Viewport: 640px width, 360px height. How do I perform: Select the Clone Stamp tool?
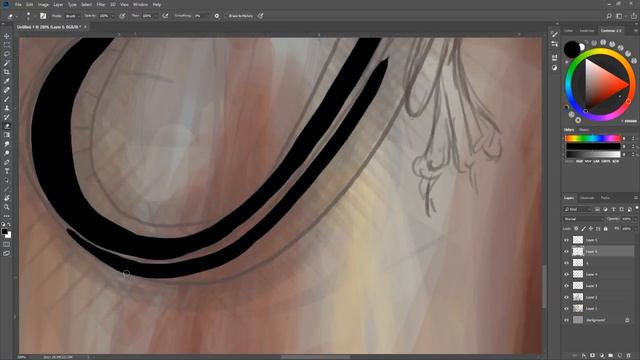tap(7, 108)
